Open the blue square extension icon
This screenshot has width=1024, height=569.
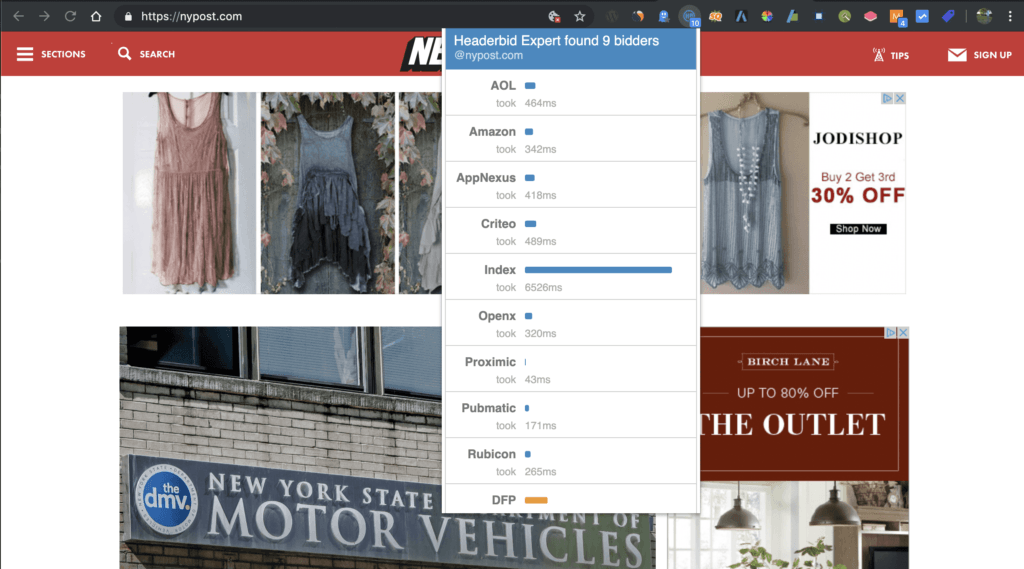click(818, 16)
